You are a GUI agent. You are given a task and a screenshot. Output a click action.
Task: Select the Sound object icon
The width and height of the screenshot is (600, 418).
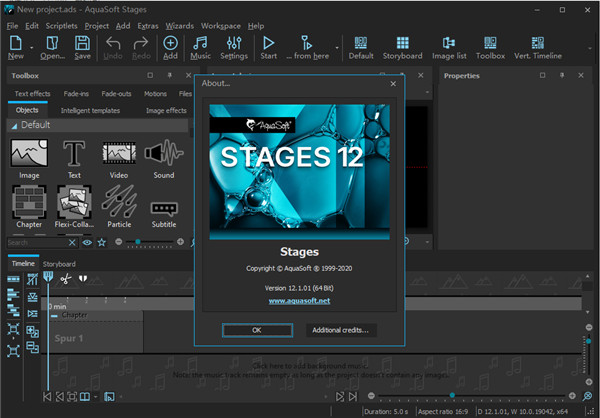[x=163, y=155]
